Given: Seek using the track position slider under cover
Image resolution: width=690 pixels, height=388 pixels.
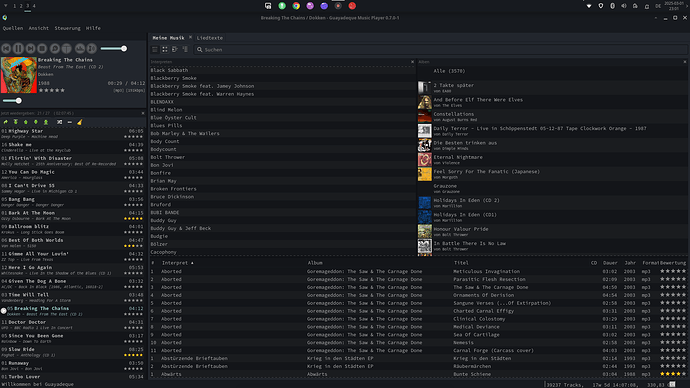Looking at the screenshot, I should coord(12,101).
